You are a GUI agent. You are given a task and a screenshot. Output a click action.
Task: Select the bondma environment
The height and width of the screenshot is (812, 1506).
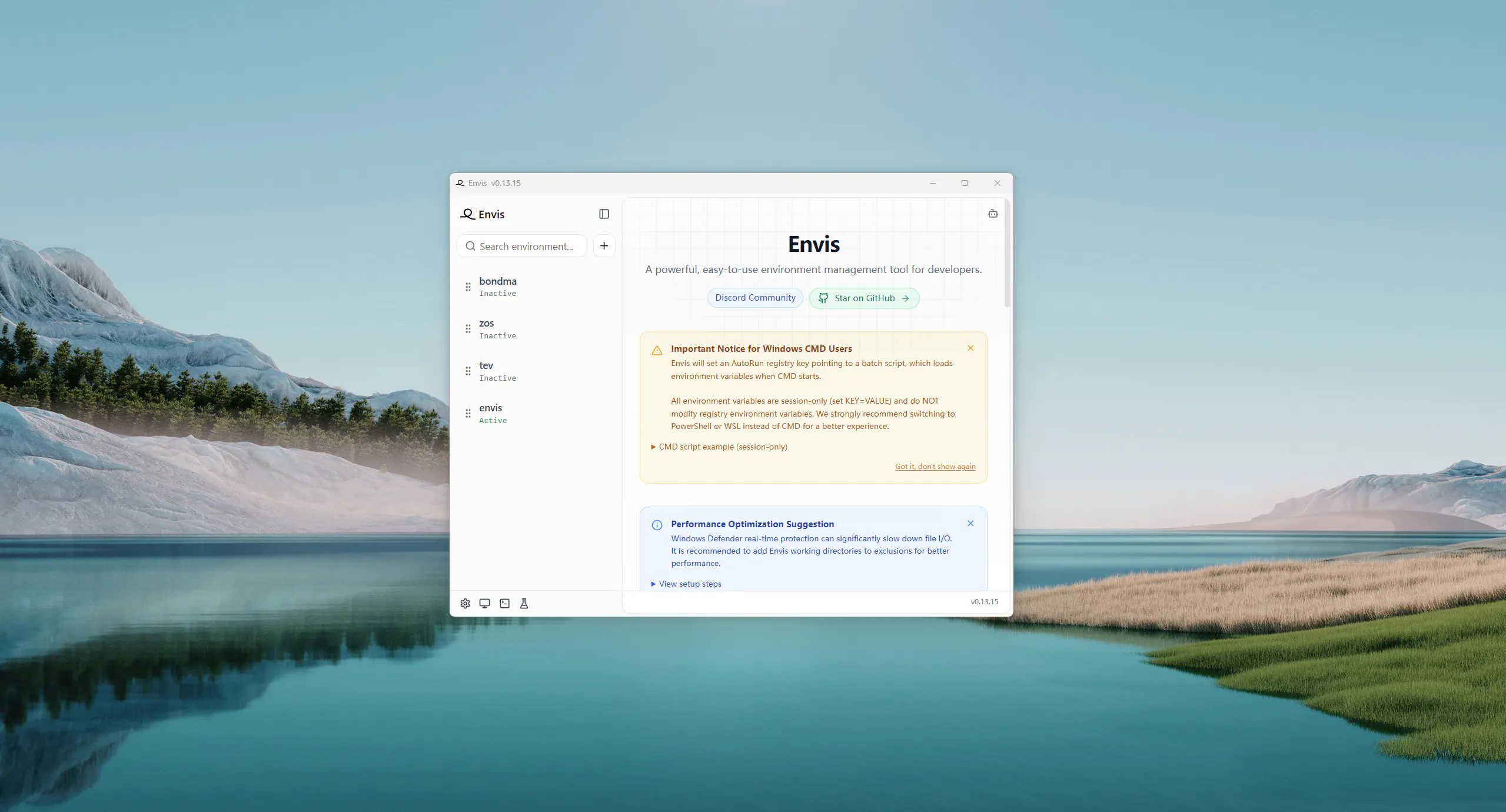536,287
